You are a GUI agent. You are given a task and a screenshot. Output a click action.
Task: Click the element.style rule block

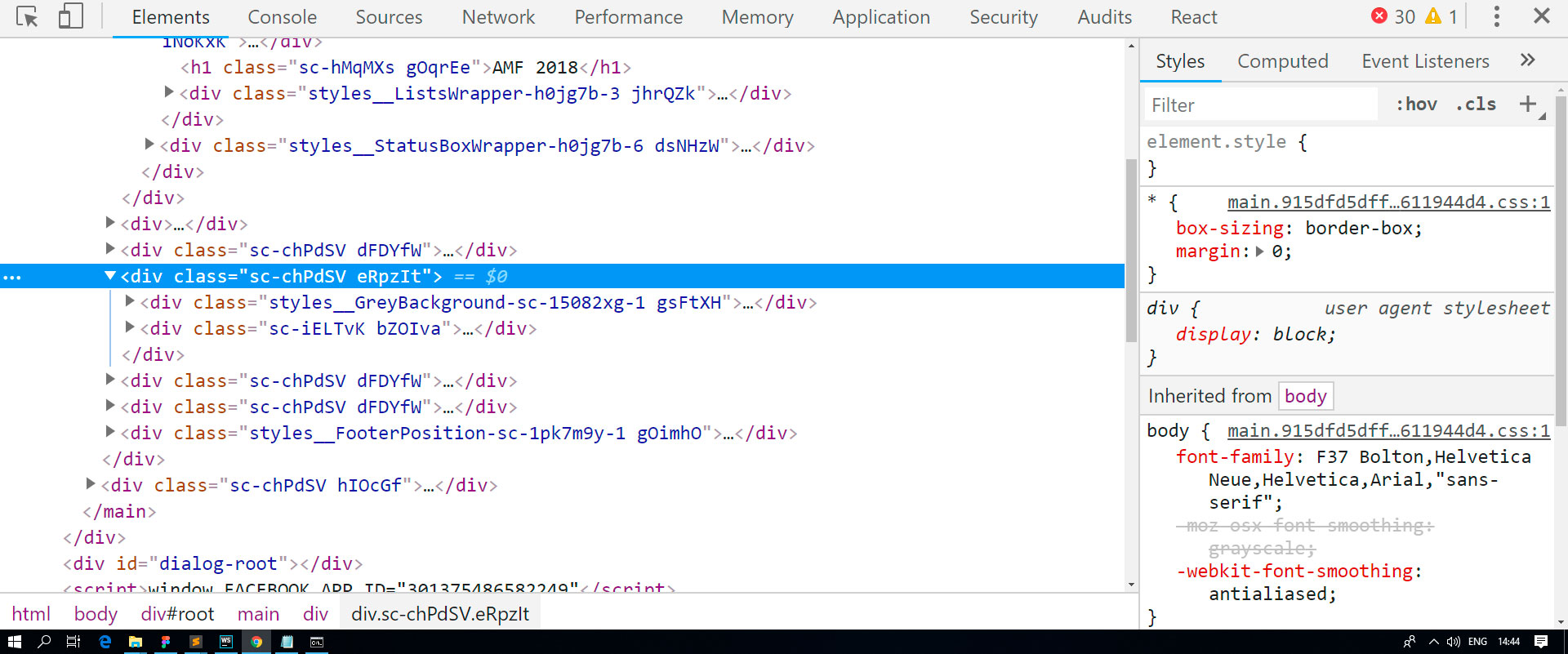(1347, 154)
